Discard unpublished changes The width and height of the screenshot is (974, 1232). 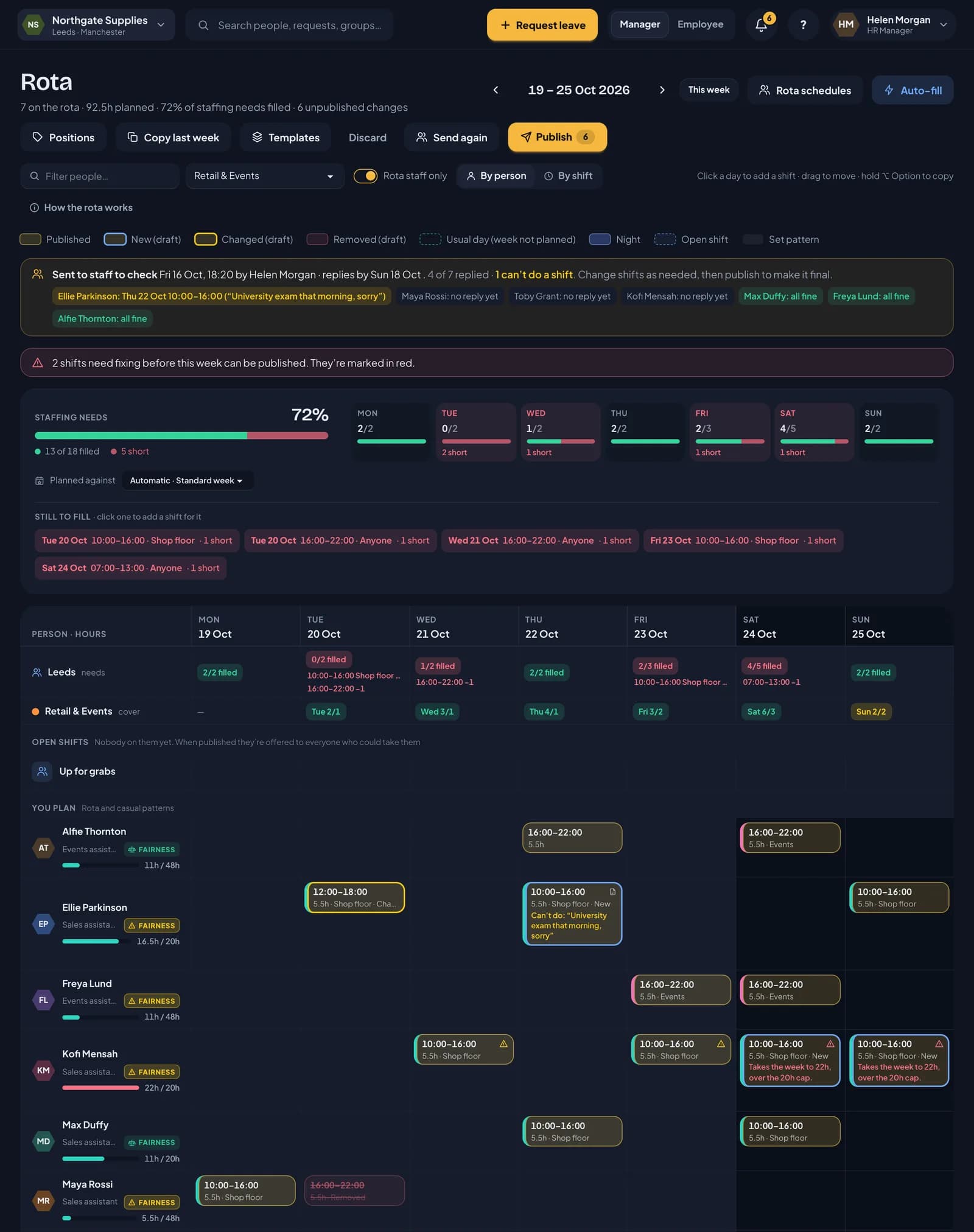point(368,138)
